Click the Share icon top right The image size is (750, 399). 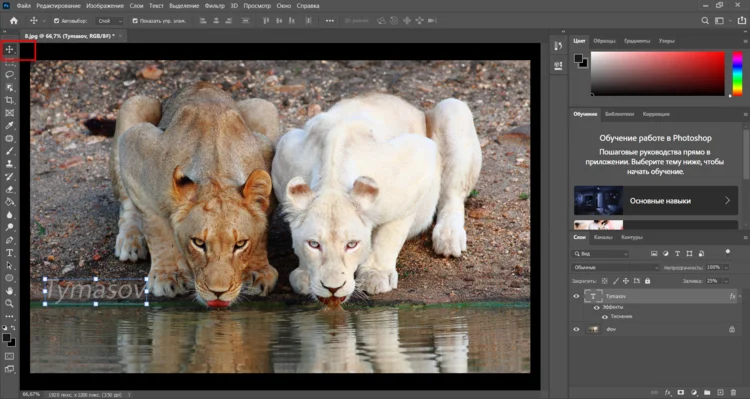[742, 21]
